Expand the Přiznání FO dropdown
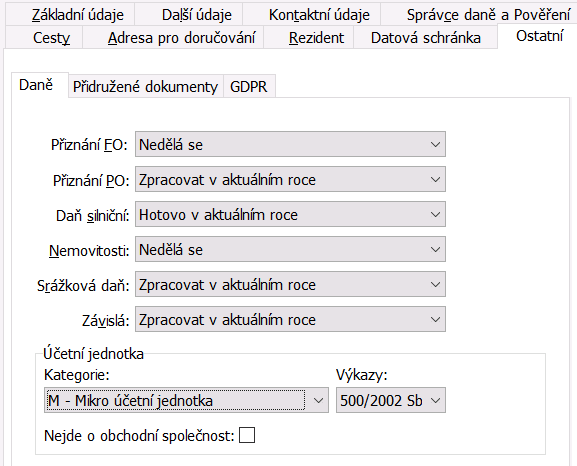The image size is (577, 466). (290, 144)
